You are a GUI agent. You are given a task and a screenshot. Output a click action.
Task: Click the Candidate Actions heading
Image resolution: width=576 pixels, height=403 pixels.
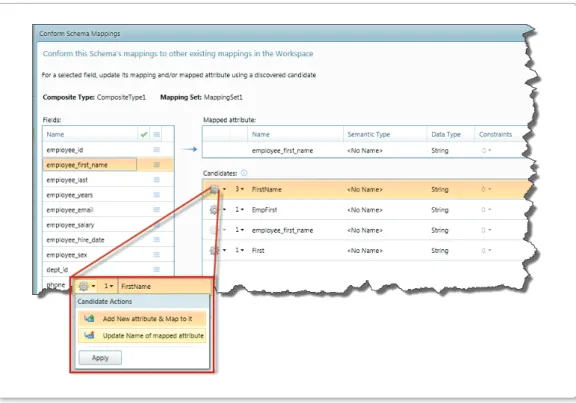tap(104, 302)
